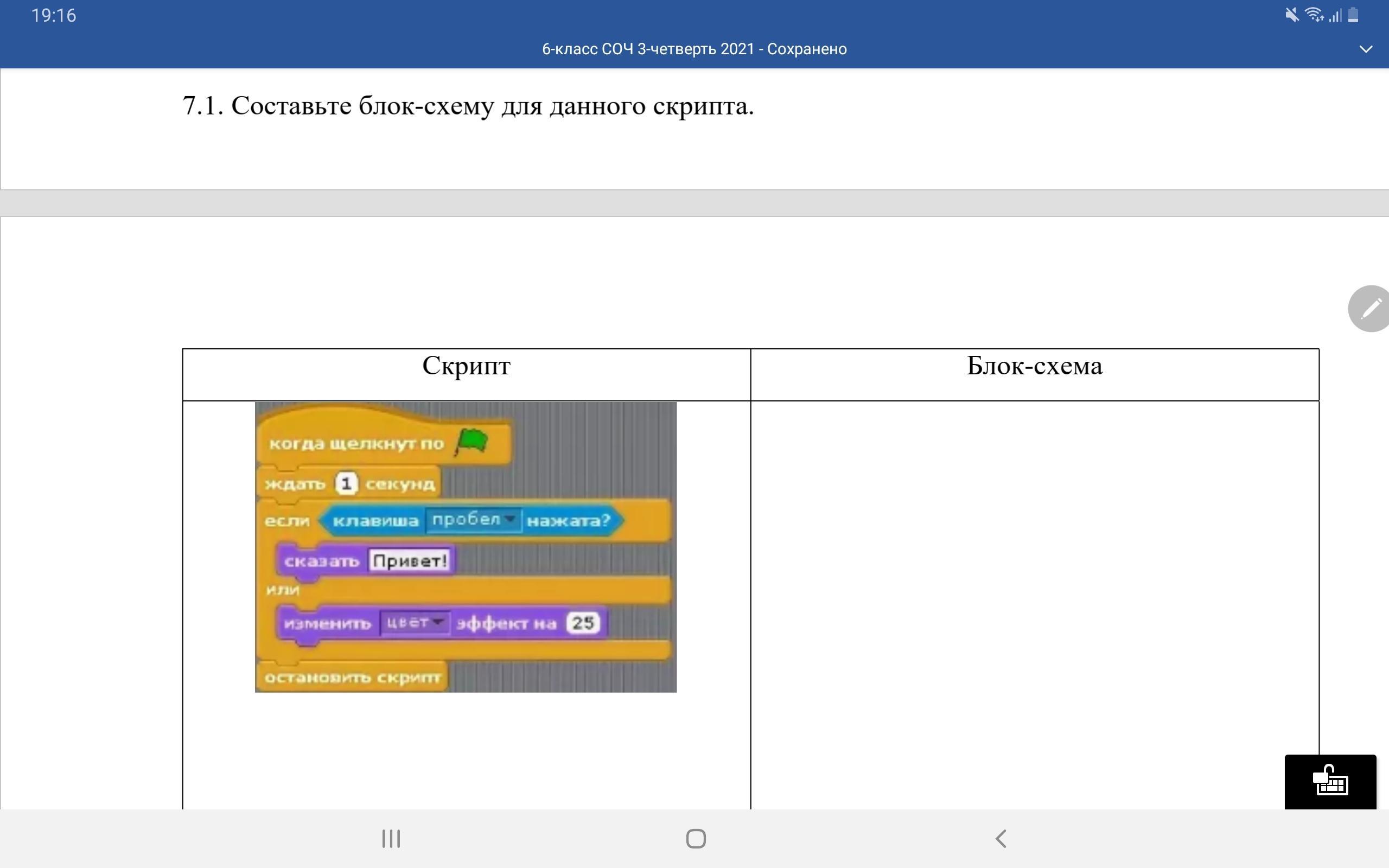Image resolution: width=1389 pixels, height=868 pixels.
Task: Open the recent apps navigation button
Action: (391, 838)
